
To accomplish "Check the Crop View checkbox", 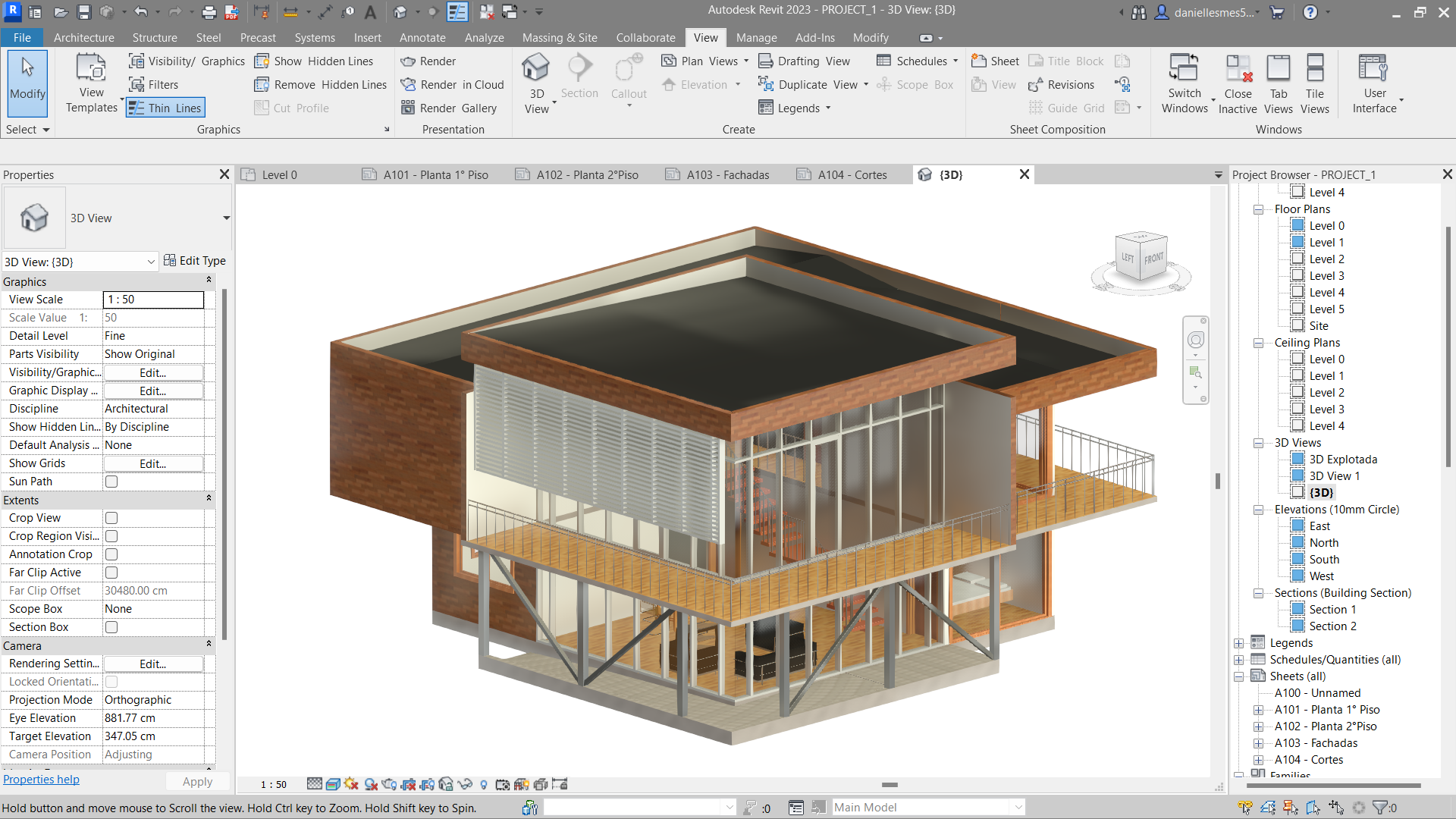I will [x=111, y=517].
